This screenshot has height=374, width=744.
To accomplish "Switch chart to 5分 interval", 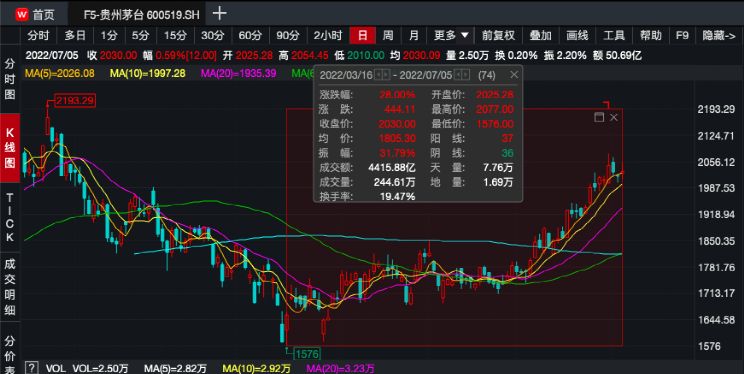I will coord(140,36).
